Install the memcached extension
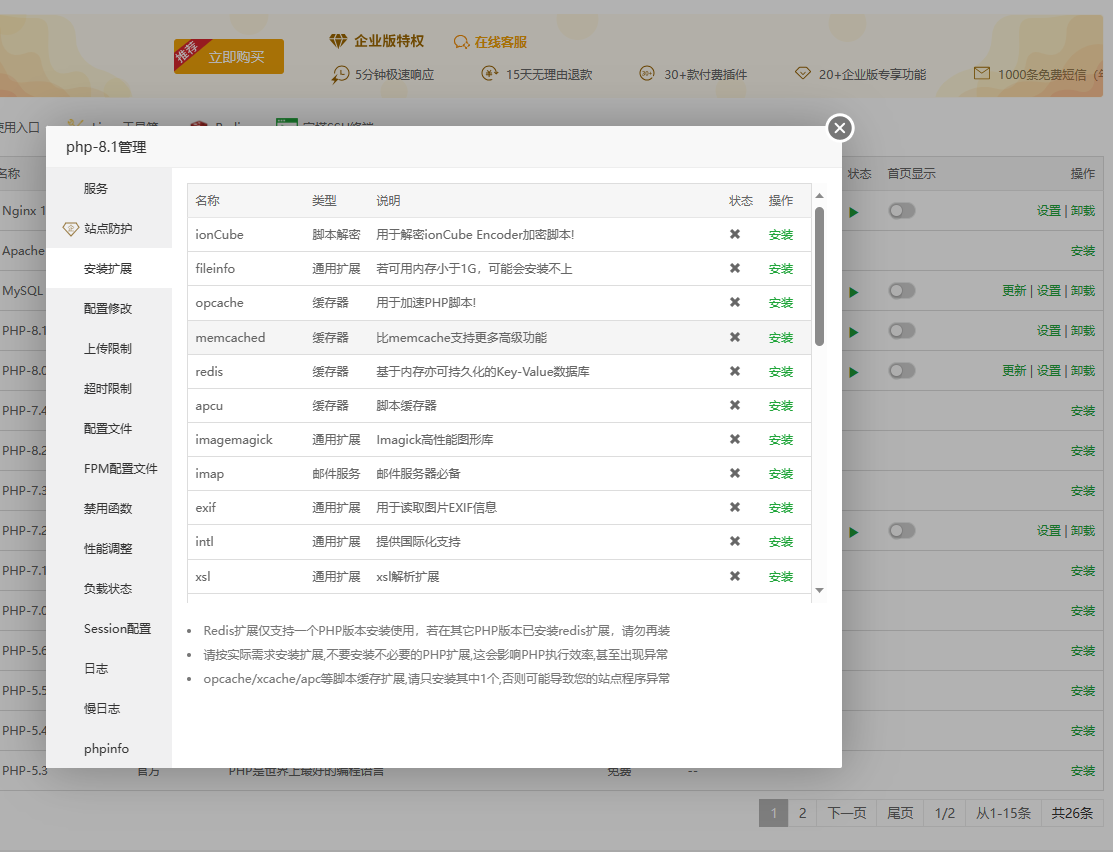 coord(781,337)
